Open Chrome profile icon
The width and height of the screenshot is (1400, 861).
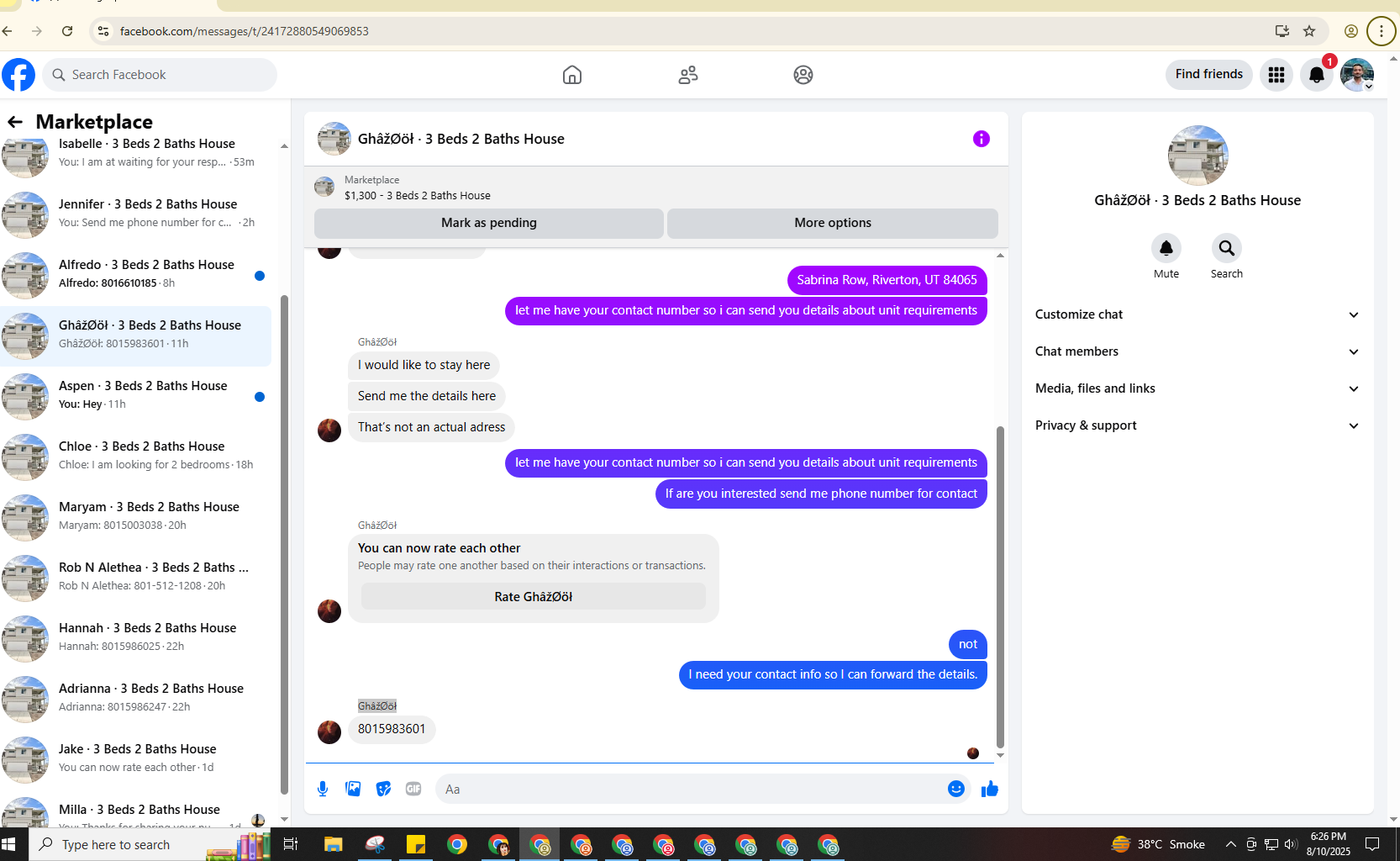(1351, 31)
